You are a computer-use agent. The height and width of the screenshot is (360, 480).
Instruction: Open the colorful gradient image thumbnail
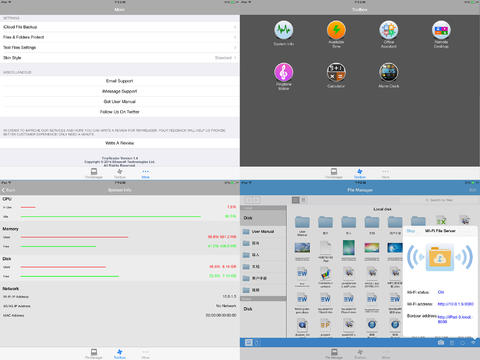point(372,248)
